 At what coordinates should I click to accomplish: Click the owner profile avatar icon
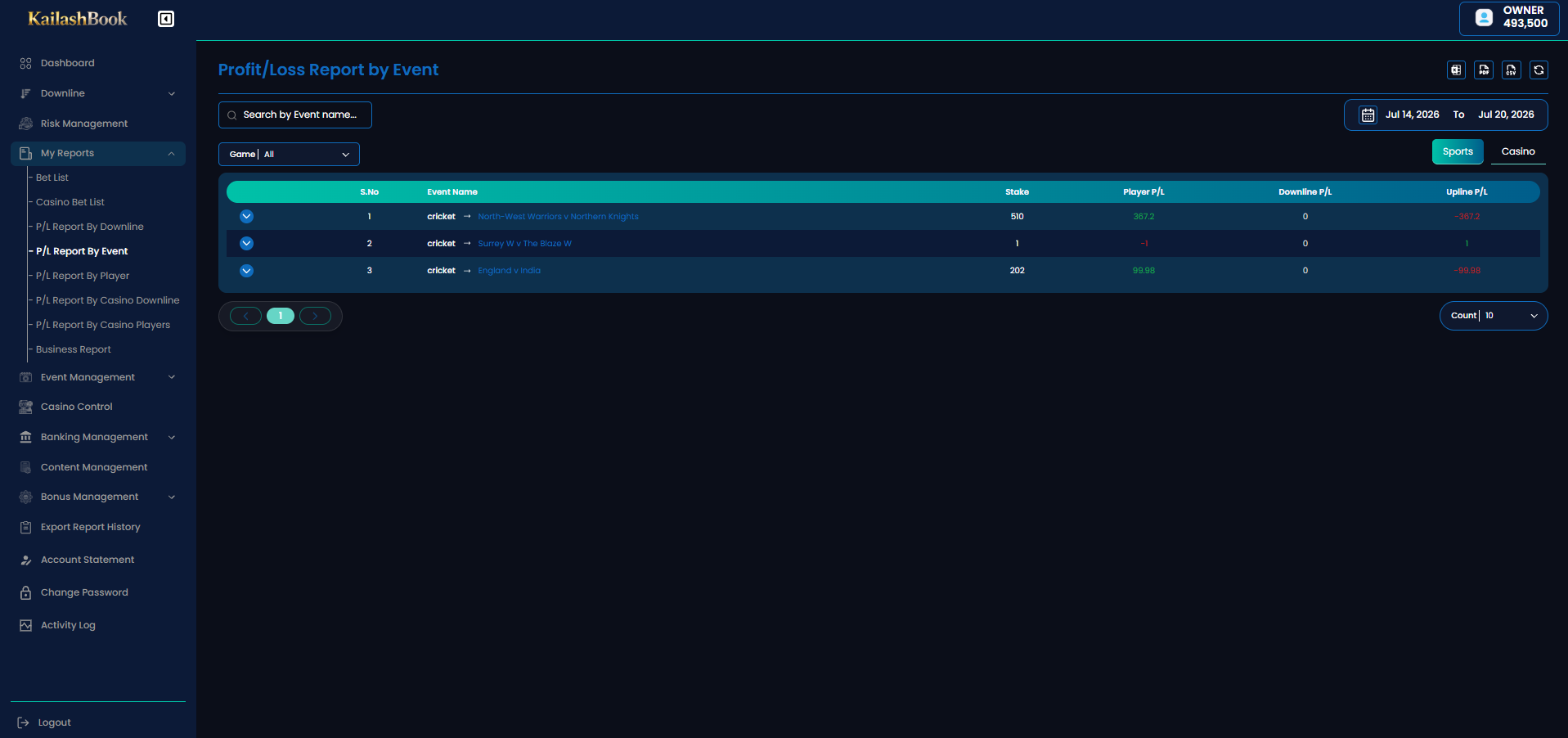coord(1484,17)
